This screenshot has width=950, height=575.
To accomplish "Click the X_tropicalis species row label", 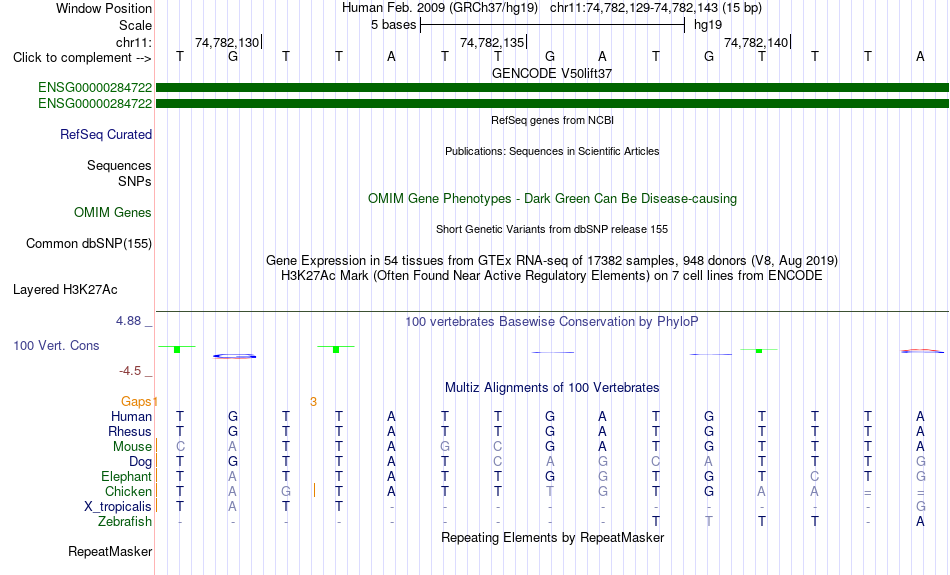I will point(118,507).
